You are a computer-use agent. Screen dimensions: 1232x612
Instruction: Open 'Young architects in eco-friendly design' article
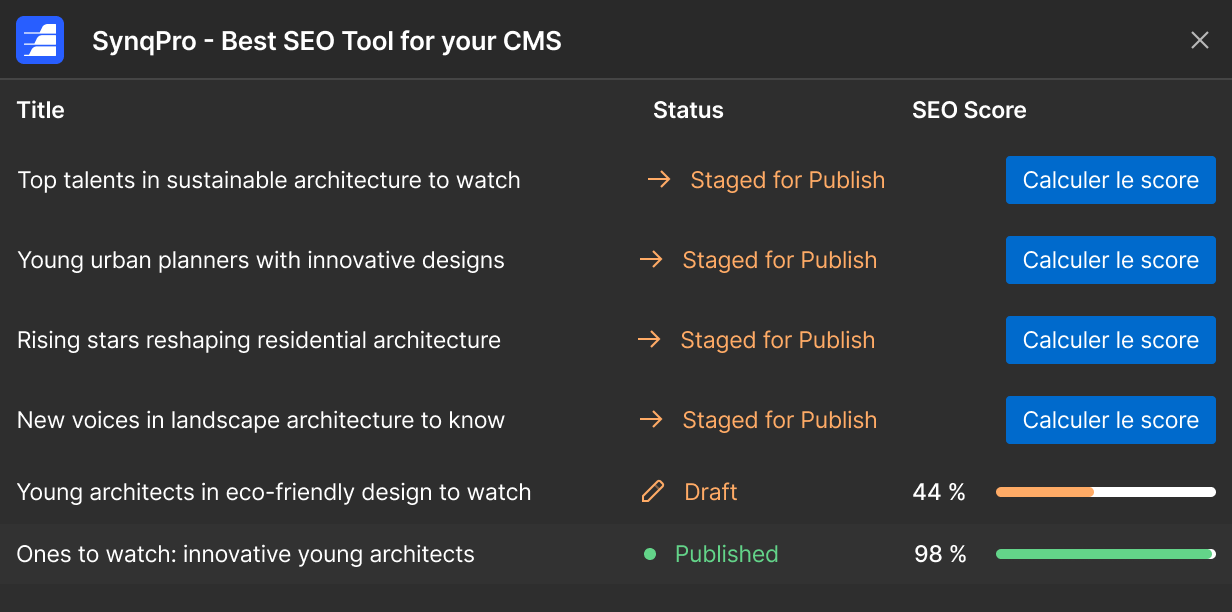[274, 492]
